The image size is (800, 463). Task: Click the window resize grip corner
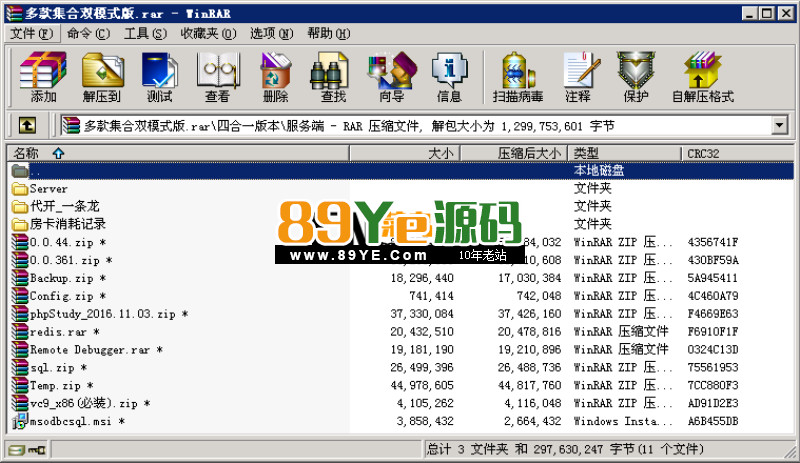pyautogui.click(x=790, y=452)
